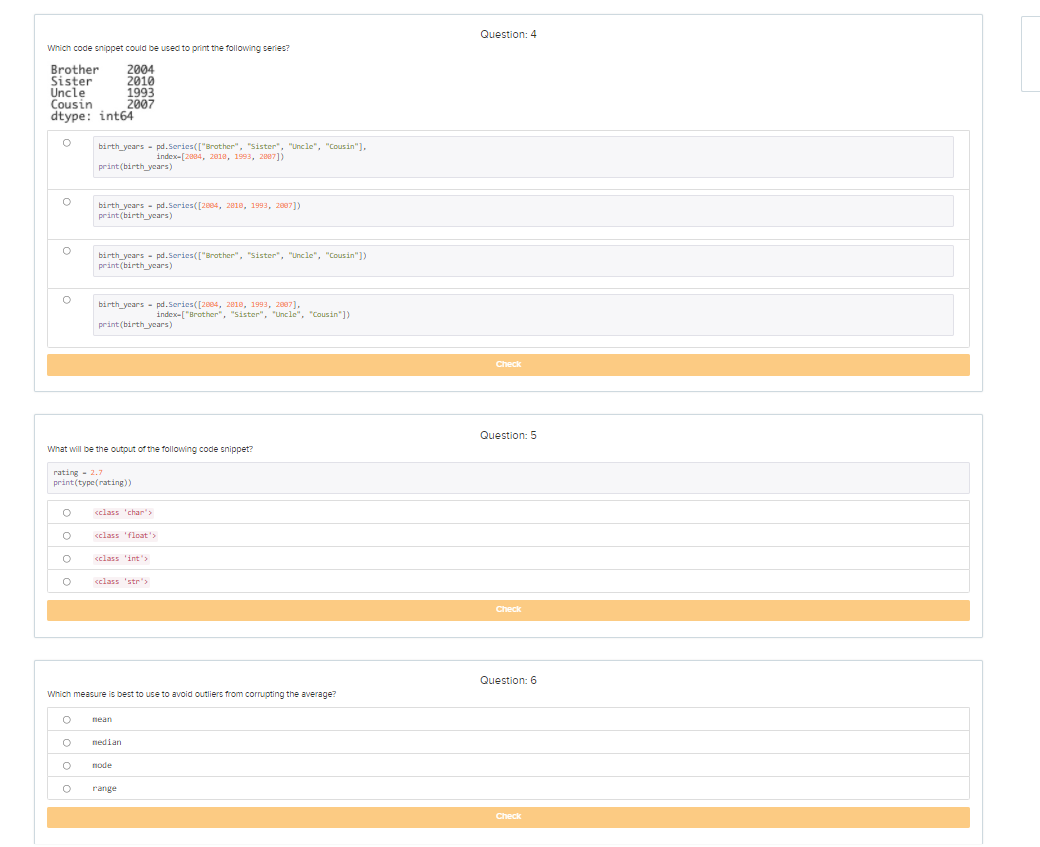Select the Series option with years as index
The width and height of the screenshot is (1040, 847).
[66, 143]
